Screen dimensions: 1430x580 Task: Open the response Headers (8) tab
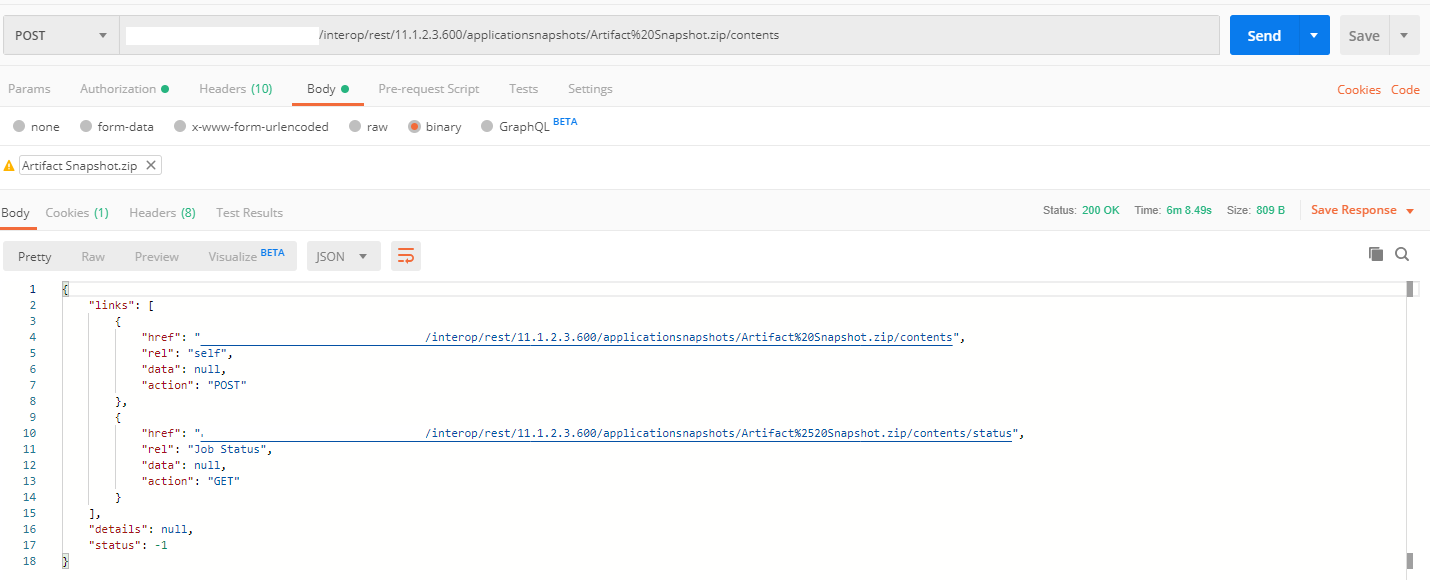point(162,212)
